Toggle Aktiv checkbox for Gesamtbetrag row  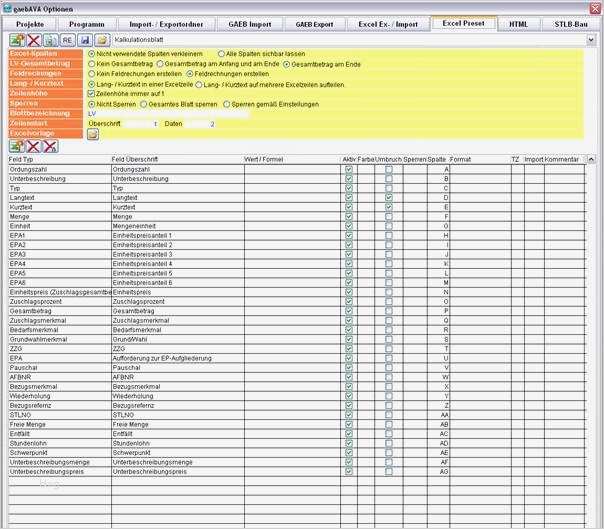pos(349,311)
